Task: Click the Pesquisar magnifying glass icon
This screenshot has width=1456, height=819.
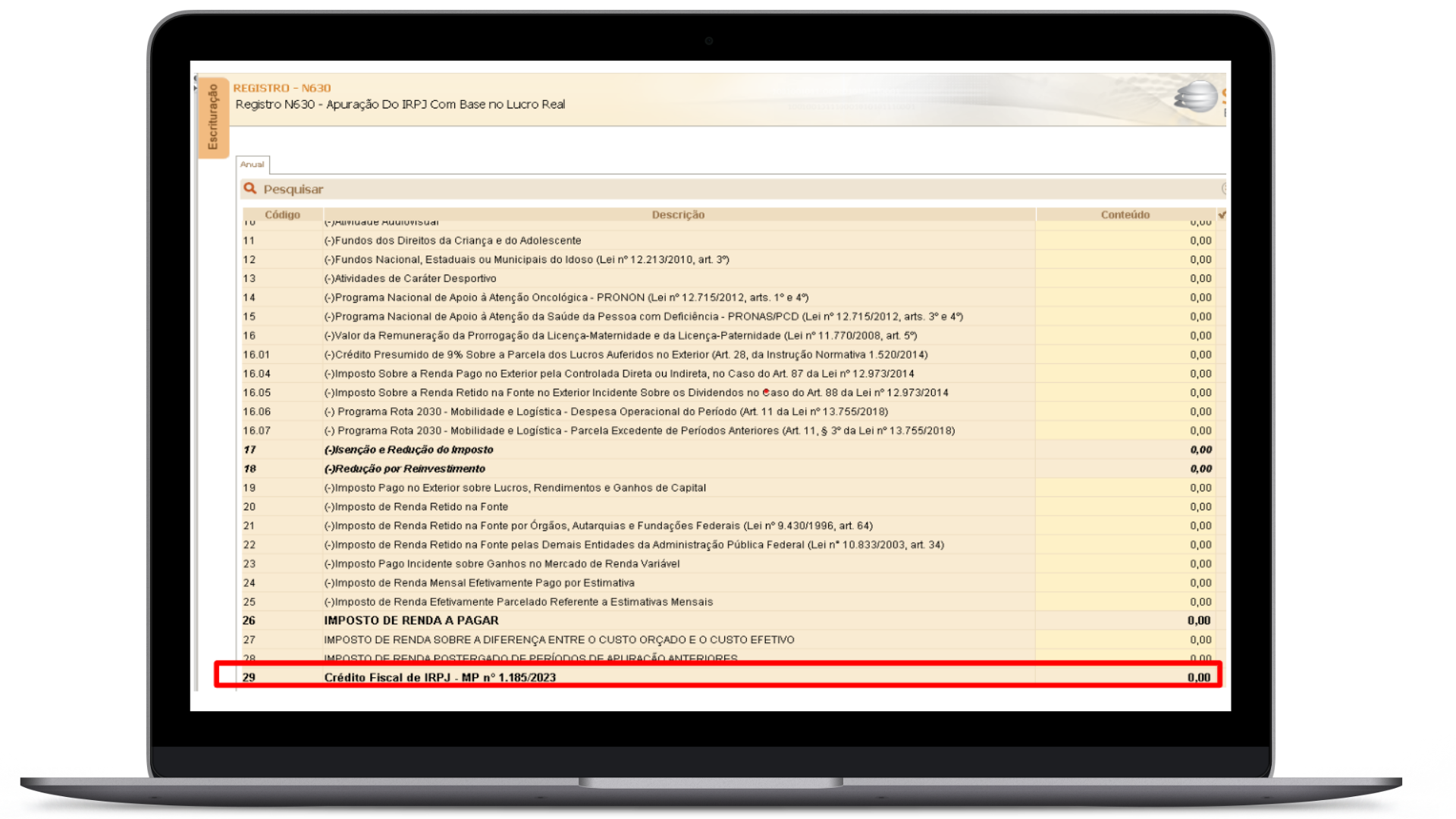Action: tap(249, 188)
